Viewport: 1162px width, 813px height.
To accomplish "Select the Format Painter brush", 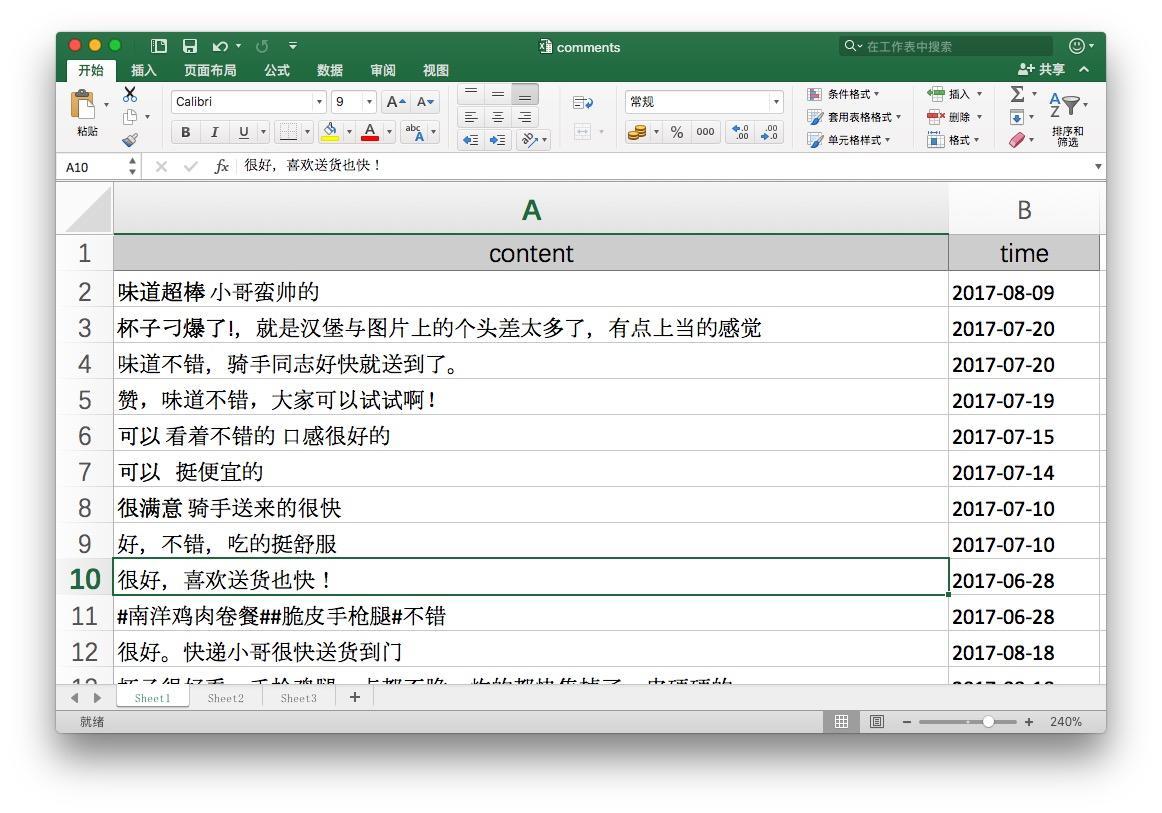I will 130,140.
